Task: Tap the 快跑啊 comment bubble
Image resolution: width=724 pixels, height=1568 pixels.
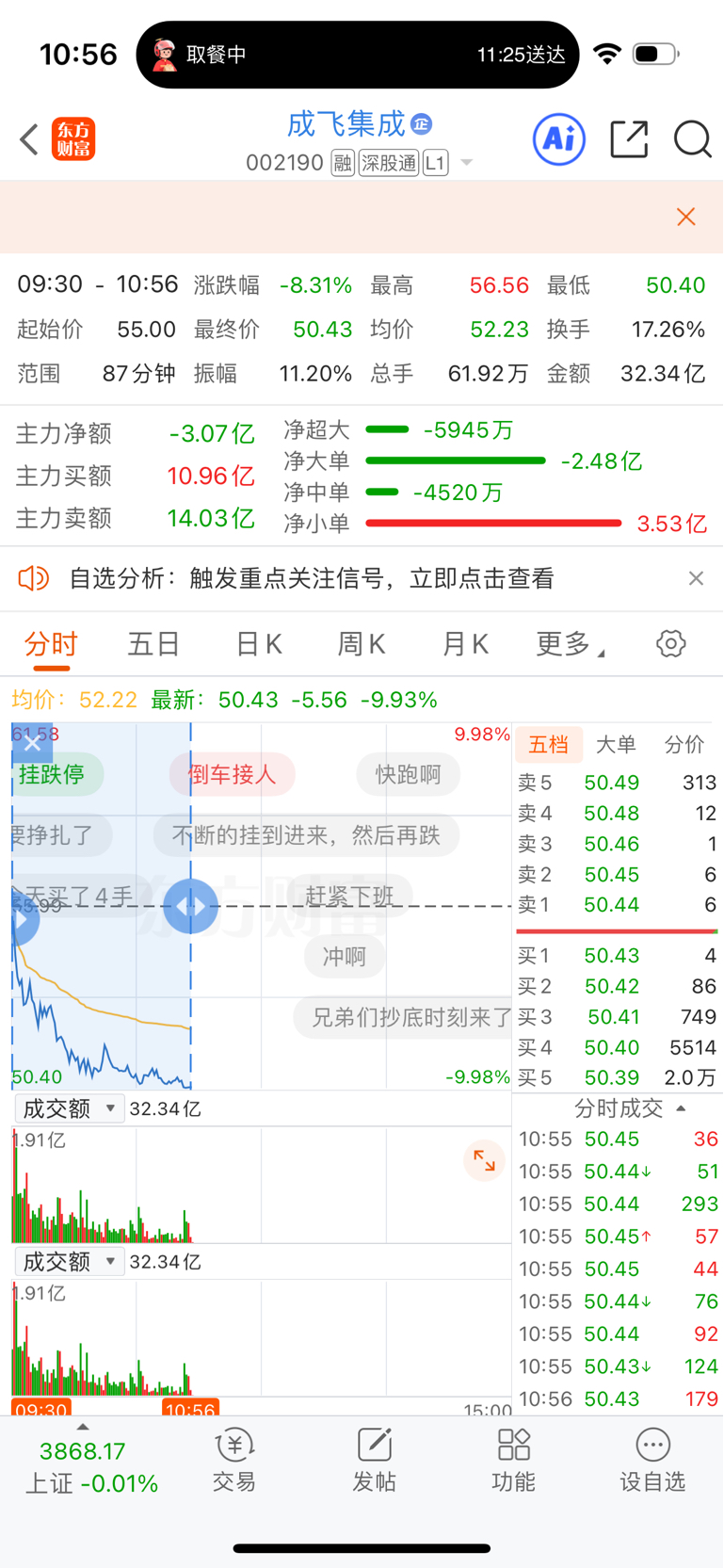Action: tap(409, 774)
